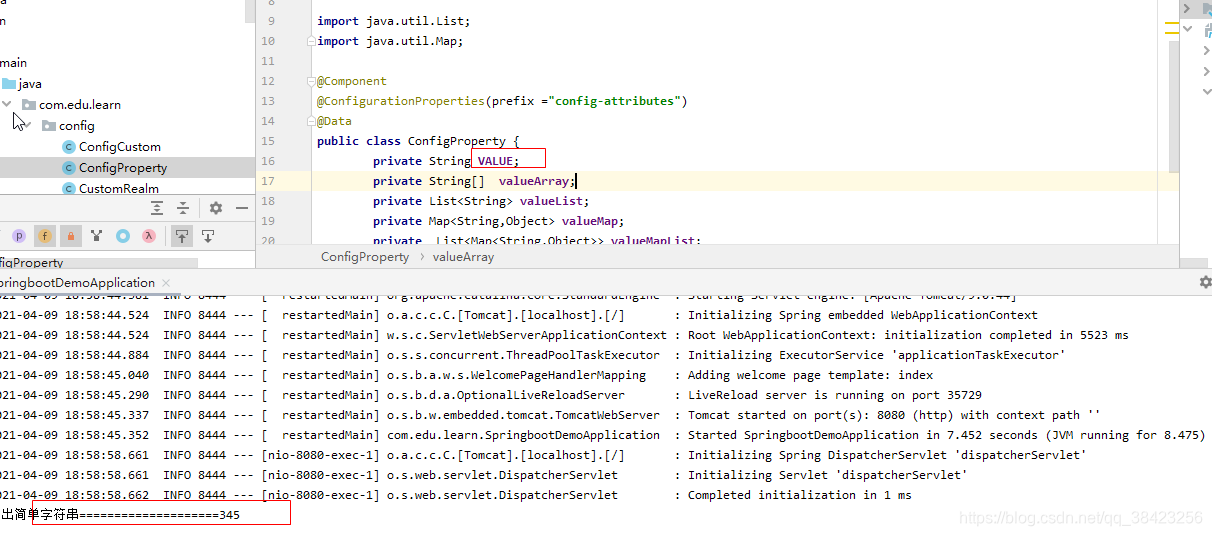Click the ConfigCustom class icon
The height and width of the screenshot is (536, 1212).
click(x=69, y=147)
